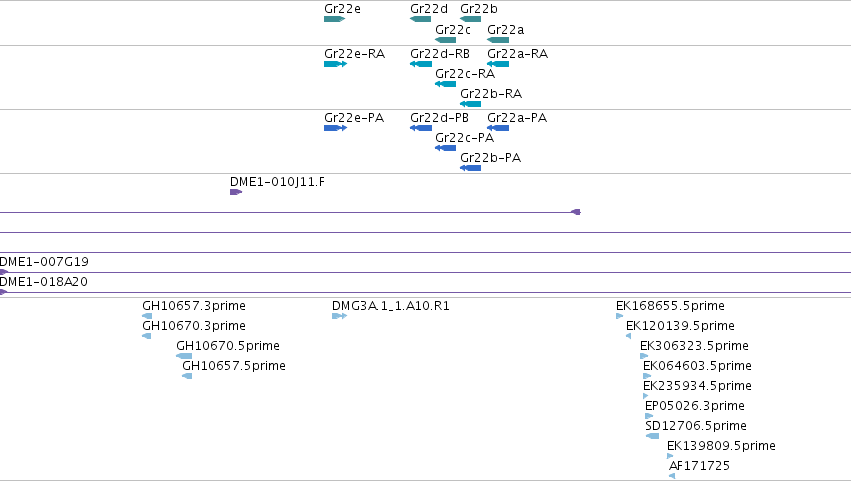Select the Gr22e gene glyph

(x=334, y=19)
